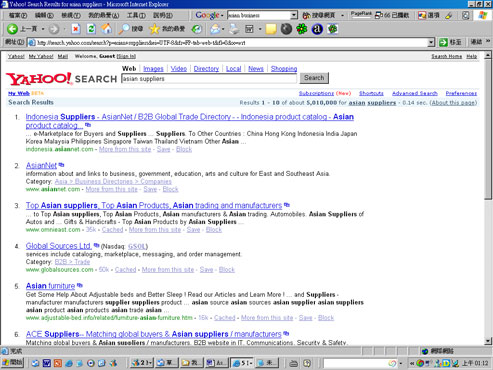
Task: Click the page vertical scrollbar down arrow
Action: pyautogui.click(x=488, y=341)
